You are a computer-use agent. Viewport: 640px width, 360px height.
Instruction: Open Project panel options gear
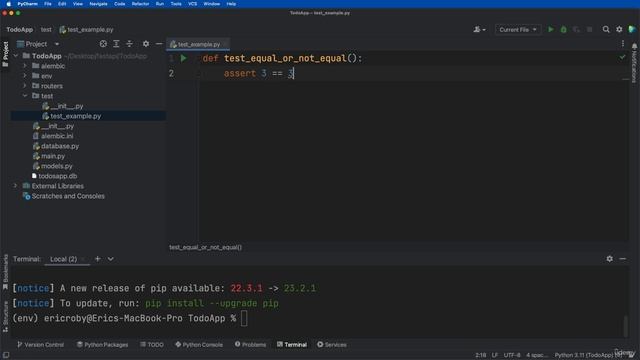click(146, 44)
